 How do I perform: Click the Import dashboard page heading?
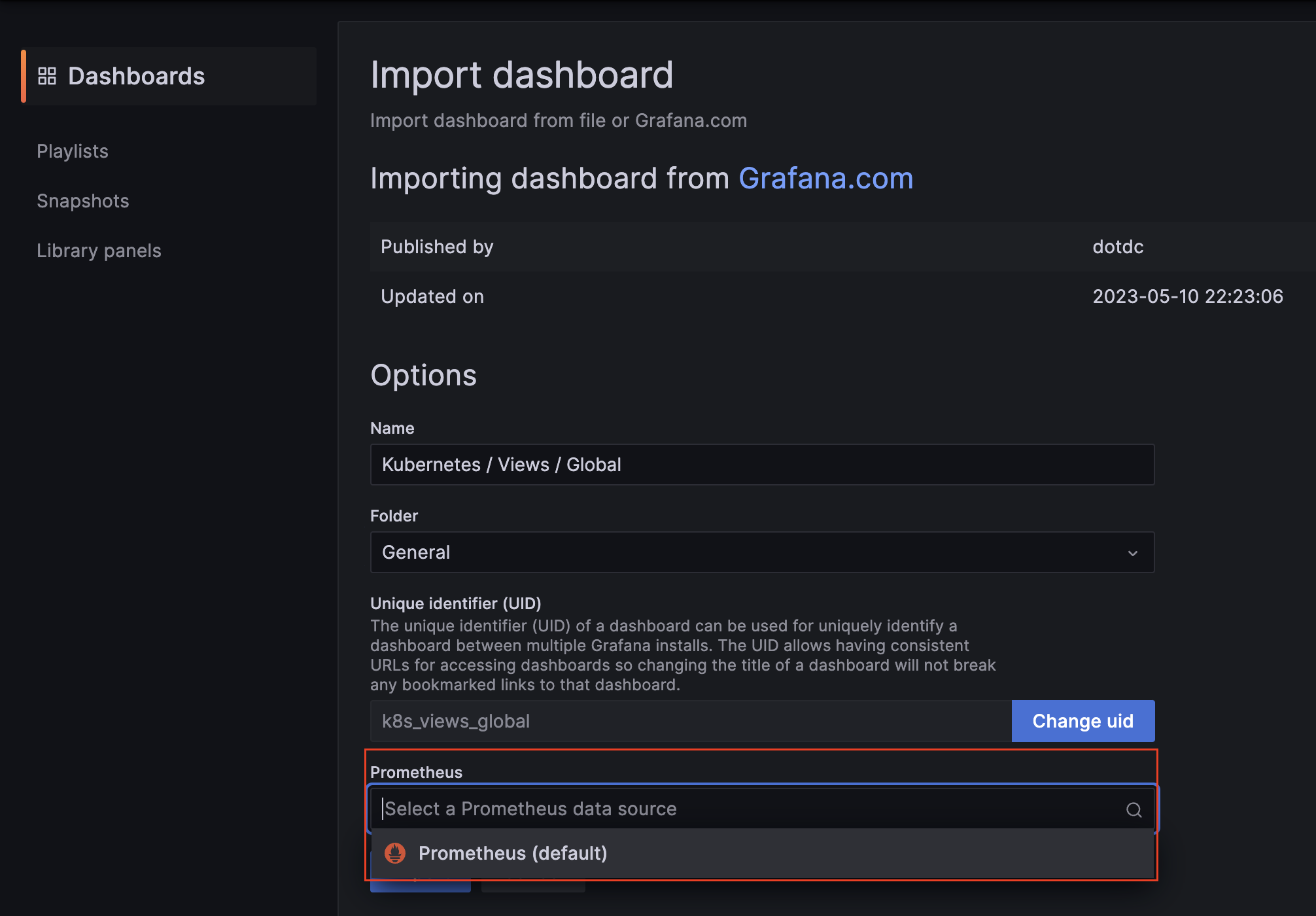pyautogui.click(x=521, y=75)
